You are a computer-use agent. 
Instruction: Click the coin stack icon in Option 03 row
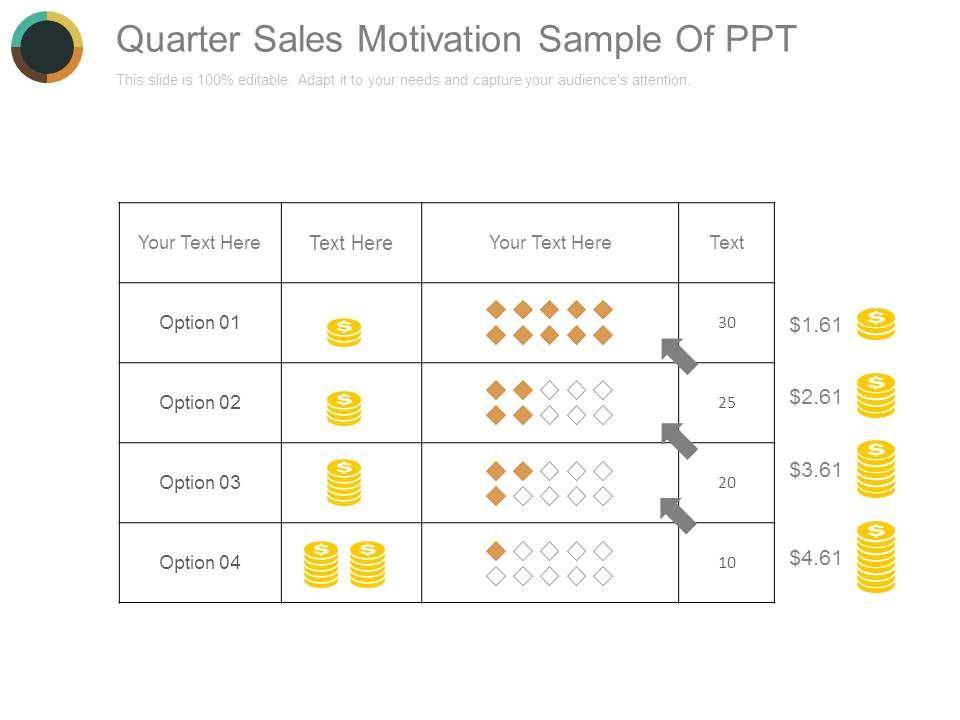pyautogui.click(x=344, y=482)
